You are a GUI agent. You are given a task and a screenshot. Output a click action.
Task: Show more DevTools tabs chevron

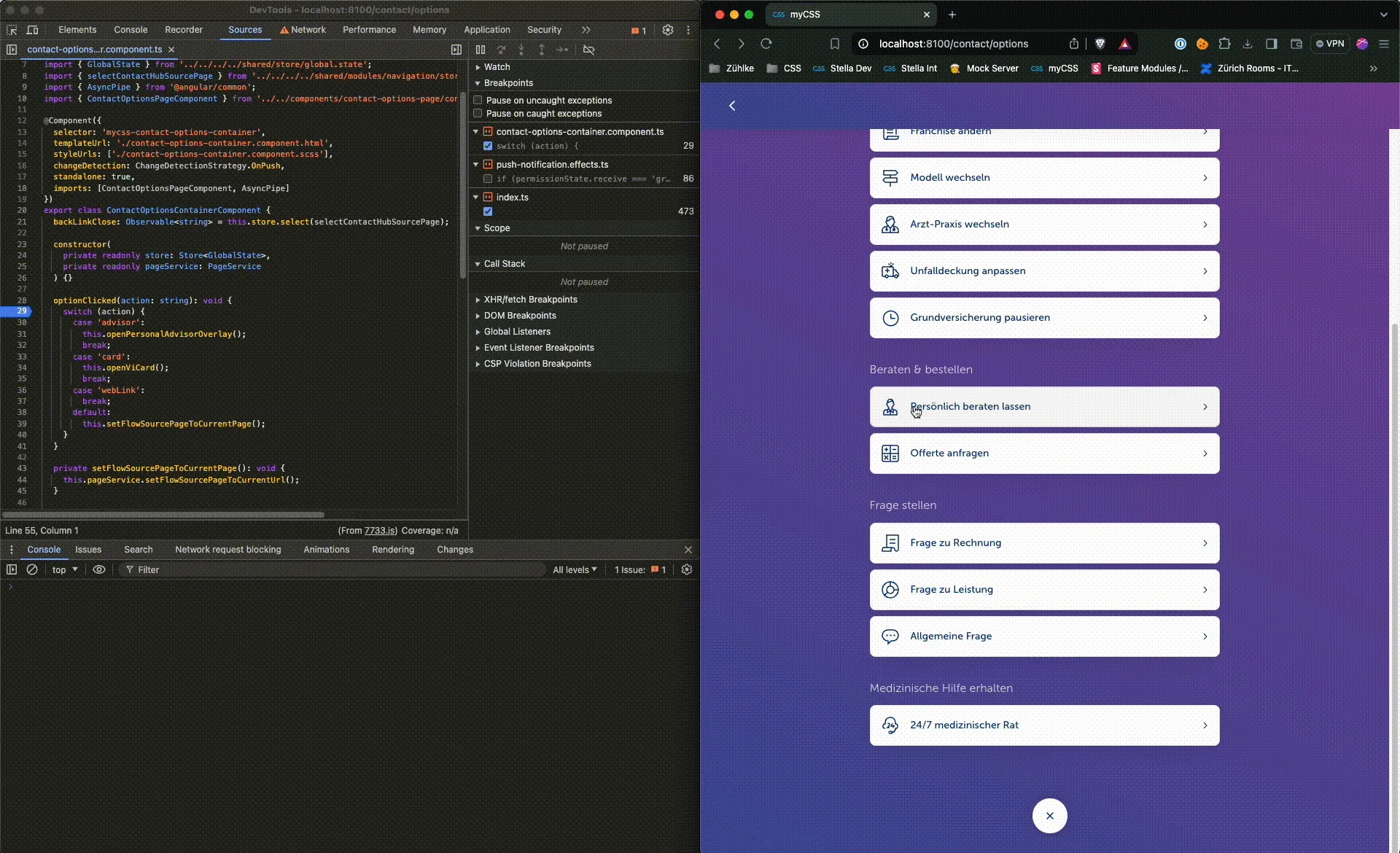tap(586, 30)
